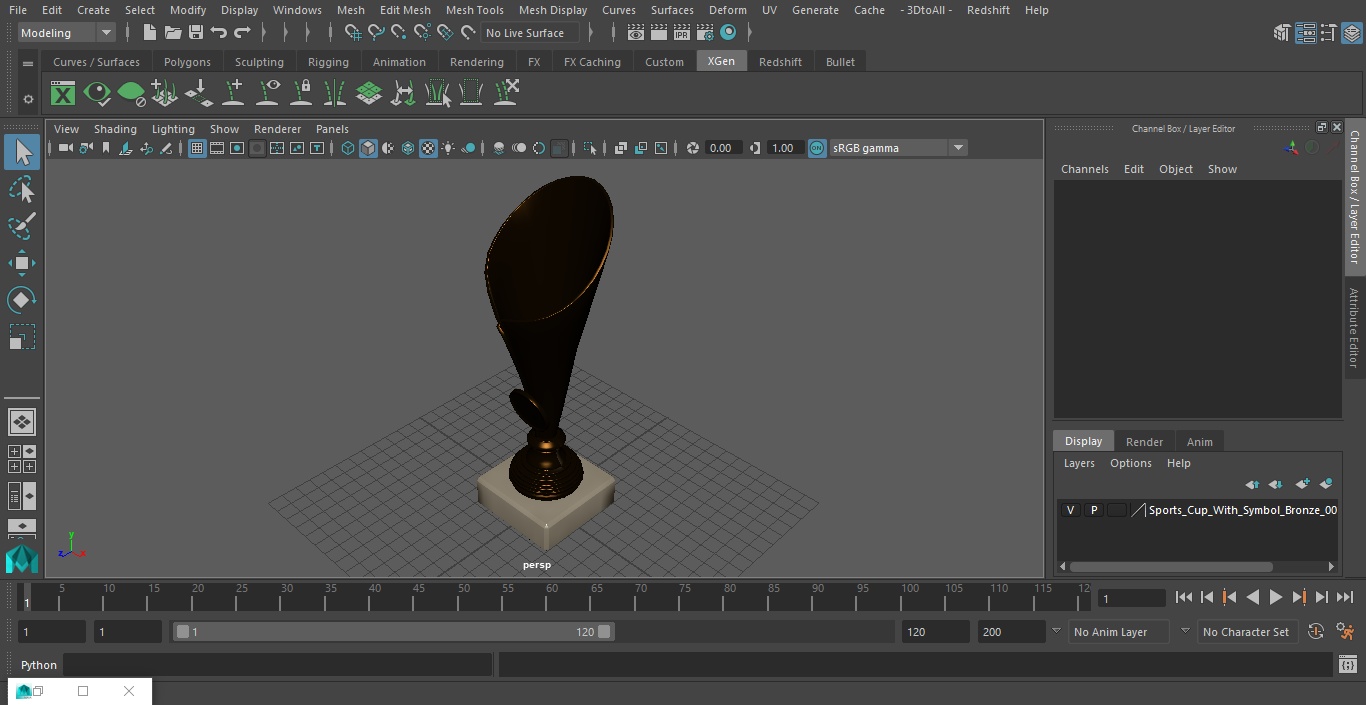Toggle isolate select in viewport
Viewport: 1366px width, 705px height.
click(590, 148)
